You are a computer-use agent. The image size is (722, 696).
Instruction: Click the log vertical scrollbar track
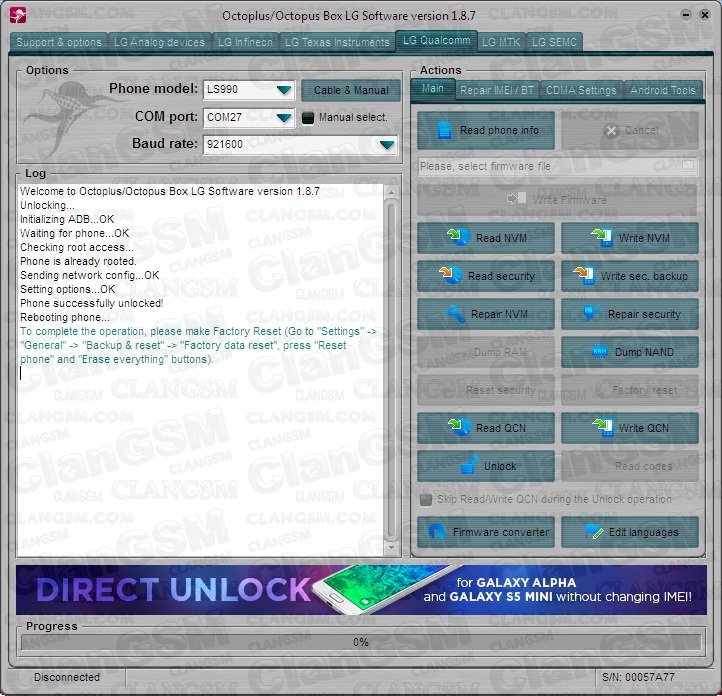click(391, 370)
